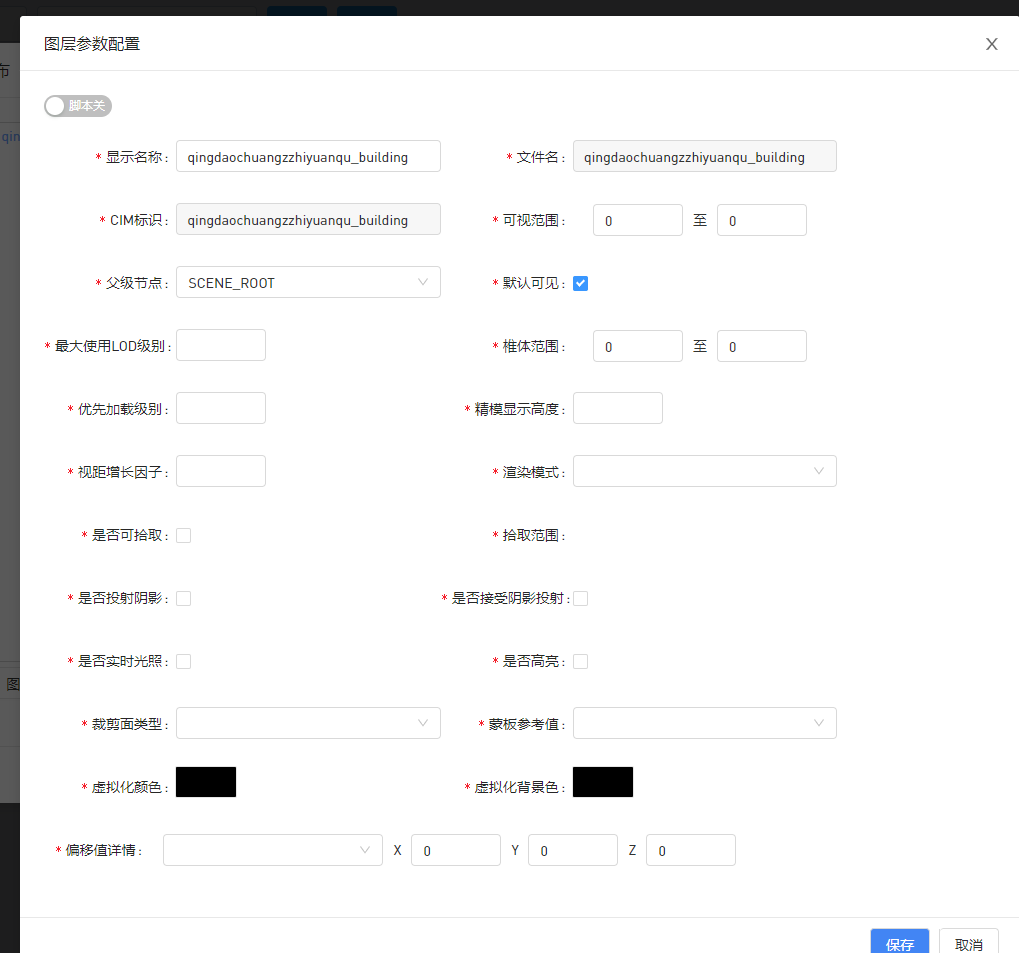The image size is (1019, 953).
Task: Click the 精模显示高度 input field
Action: click(617, 408)
